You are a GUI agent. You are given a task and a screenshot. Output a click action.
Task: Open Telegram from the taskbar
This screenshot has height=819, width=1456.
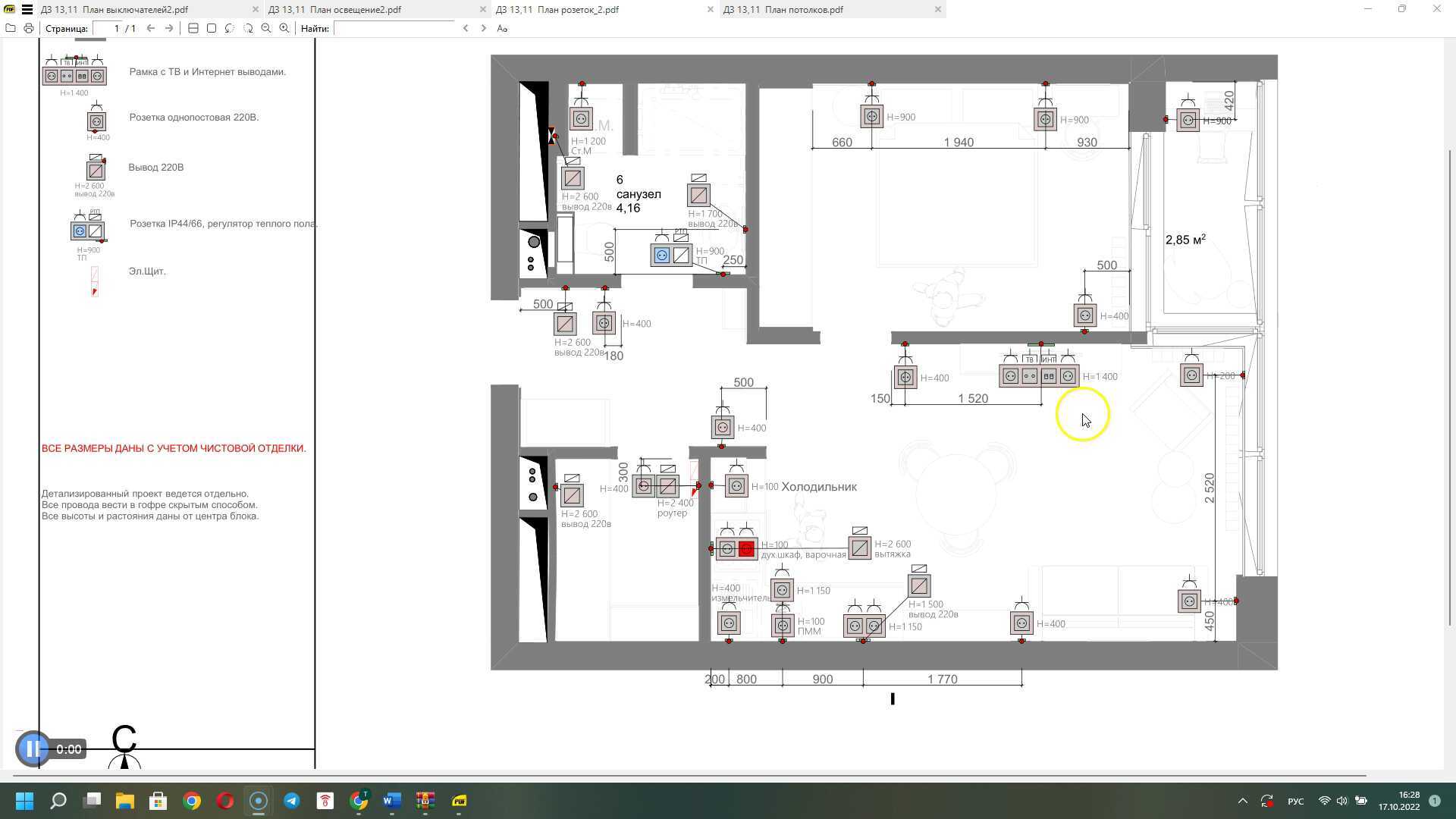pos(292,801)
